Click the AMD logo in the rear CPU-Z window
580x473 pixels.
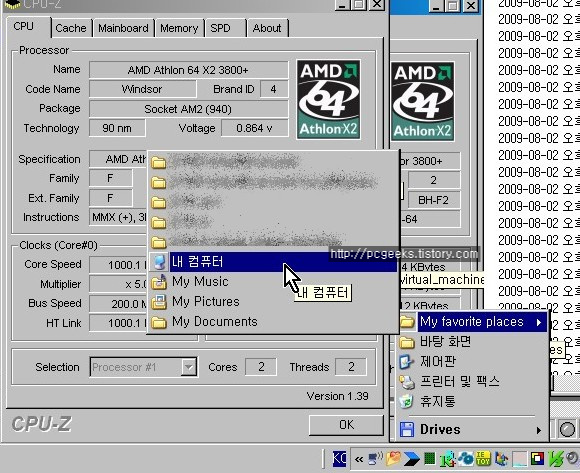pyautogui.click(x=423, y=101)
